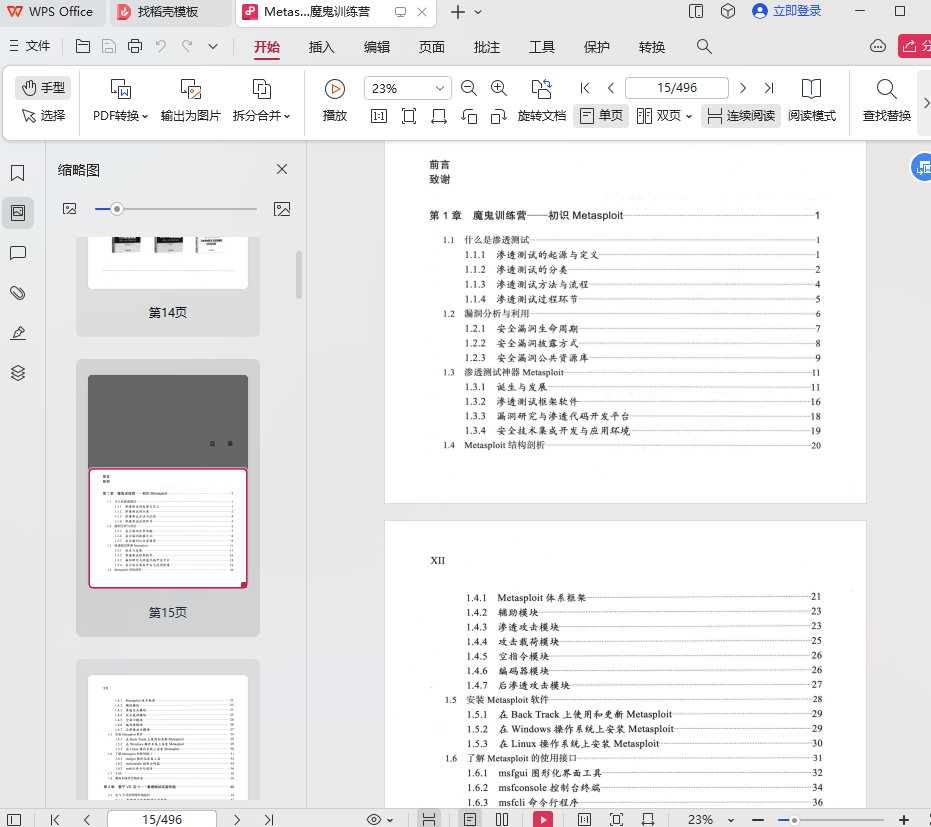Zoom in using the magnifier plus icon
Viewport: 931px width, 827px height.
click(x=499, y=88)
